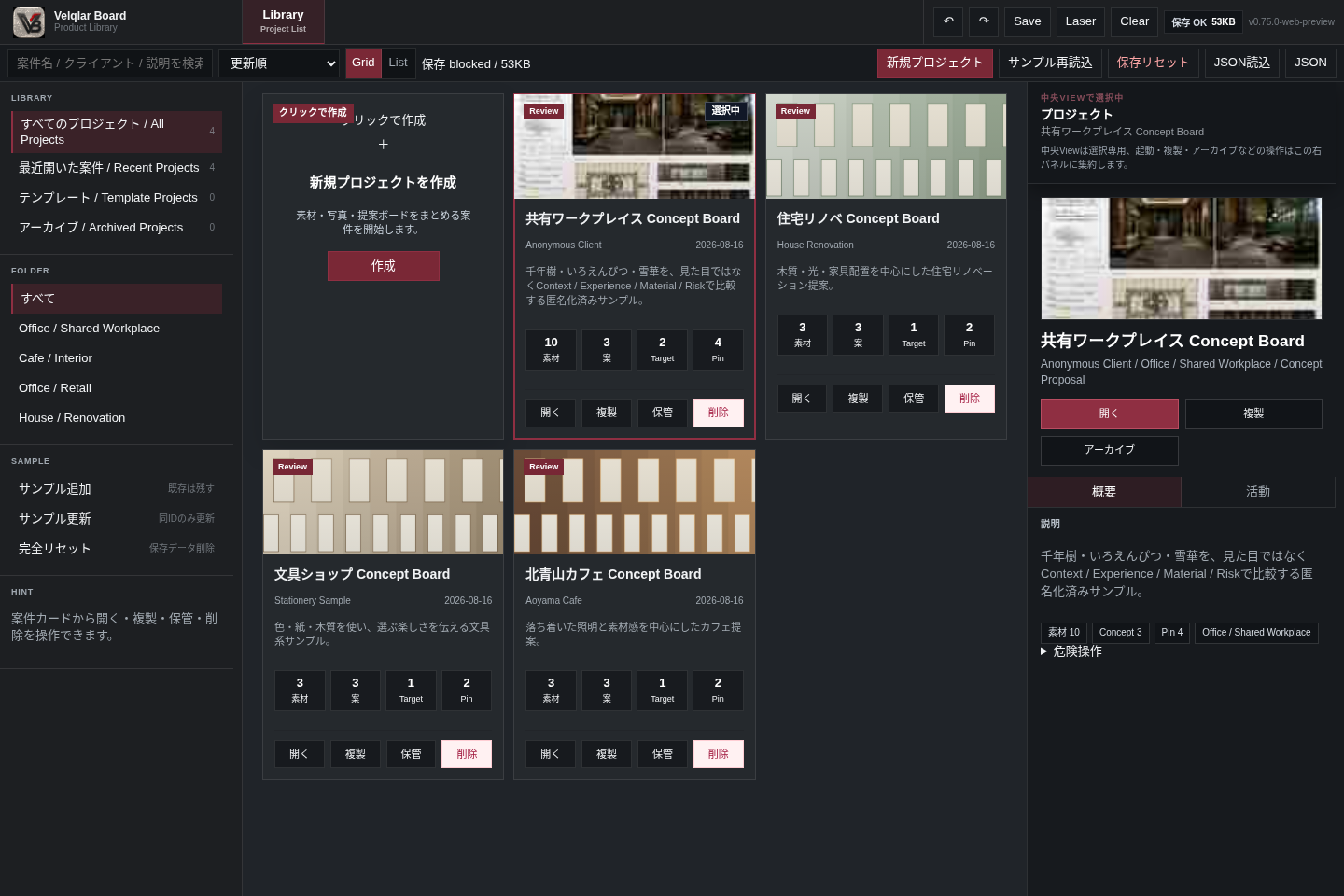Click the preview image in the right panel

[x=1182, y=259]
